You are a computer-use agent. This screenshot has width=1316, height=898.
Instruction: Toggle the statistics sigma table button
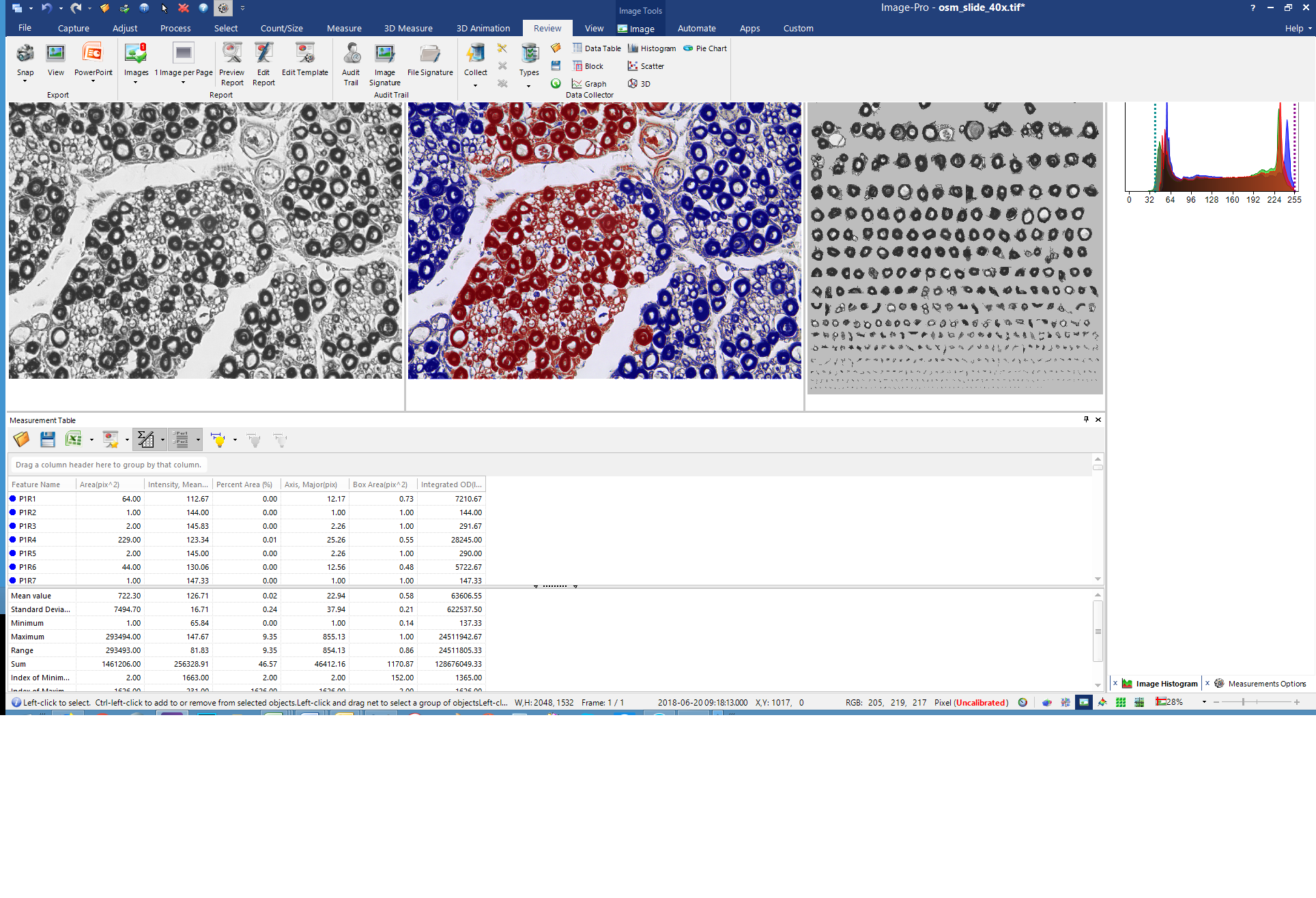145,439
